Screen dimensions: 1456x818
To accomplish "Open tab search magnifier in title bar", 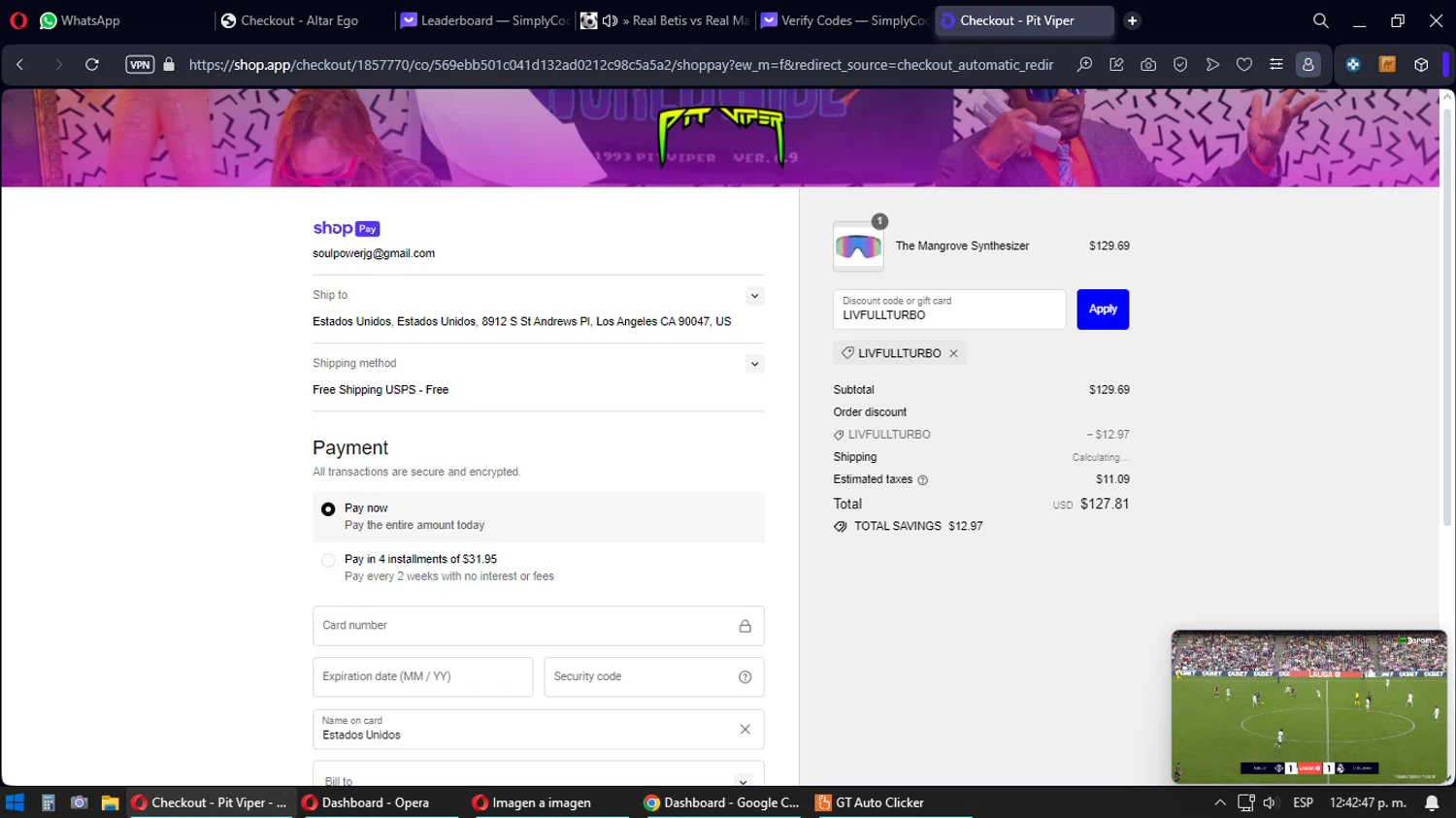I will 1320,20.
